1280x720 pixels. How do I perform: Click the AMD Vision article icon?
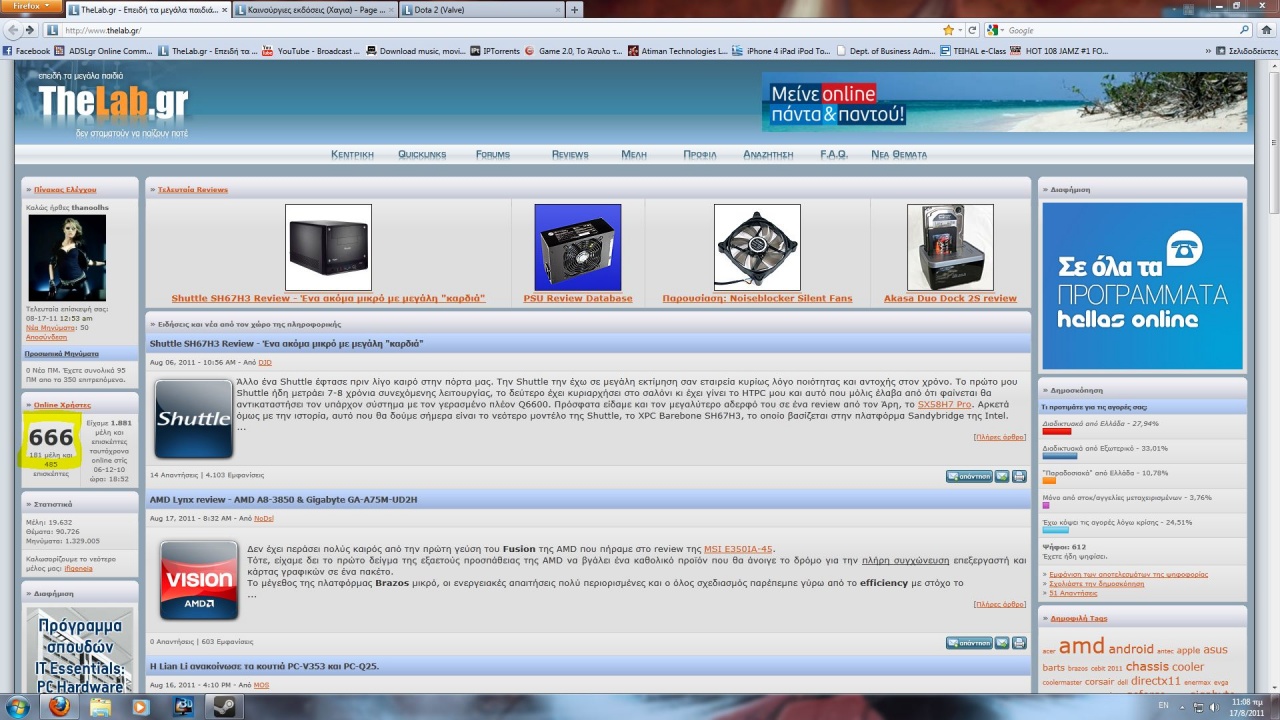199,580
